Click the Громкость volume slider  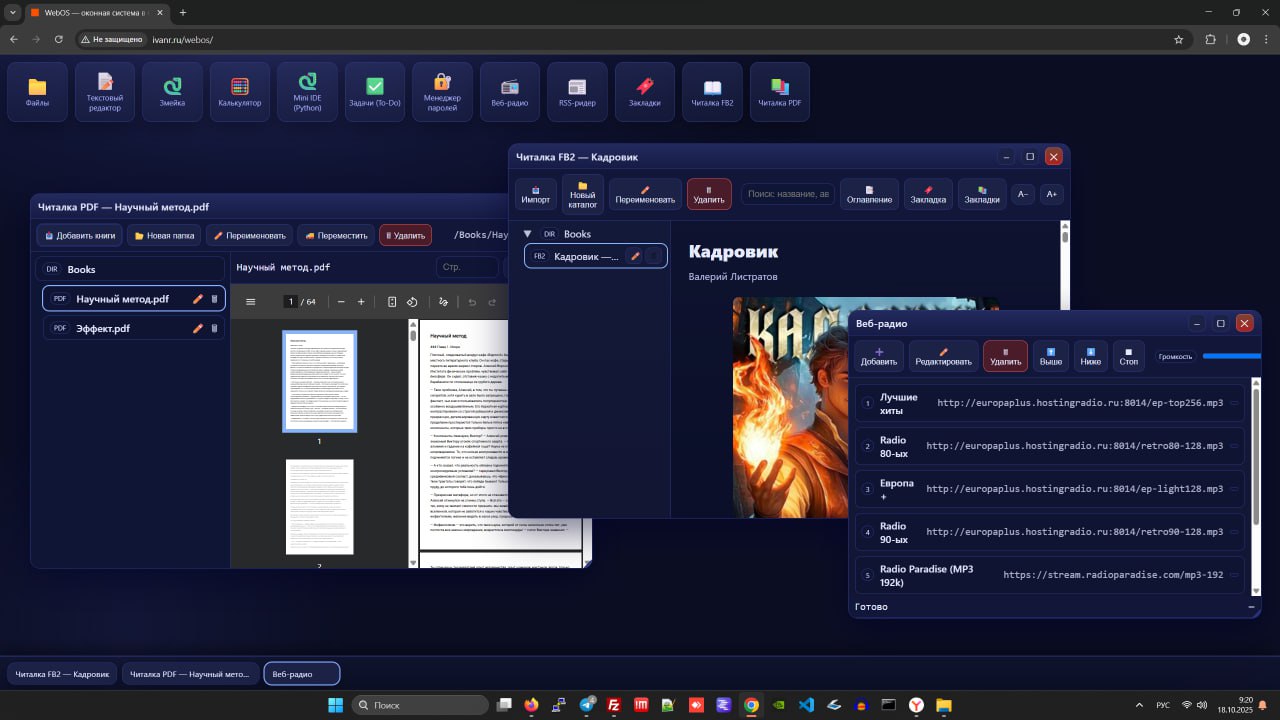pyautogui.click(x=1231, y=355)
